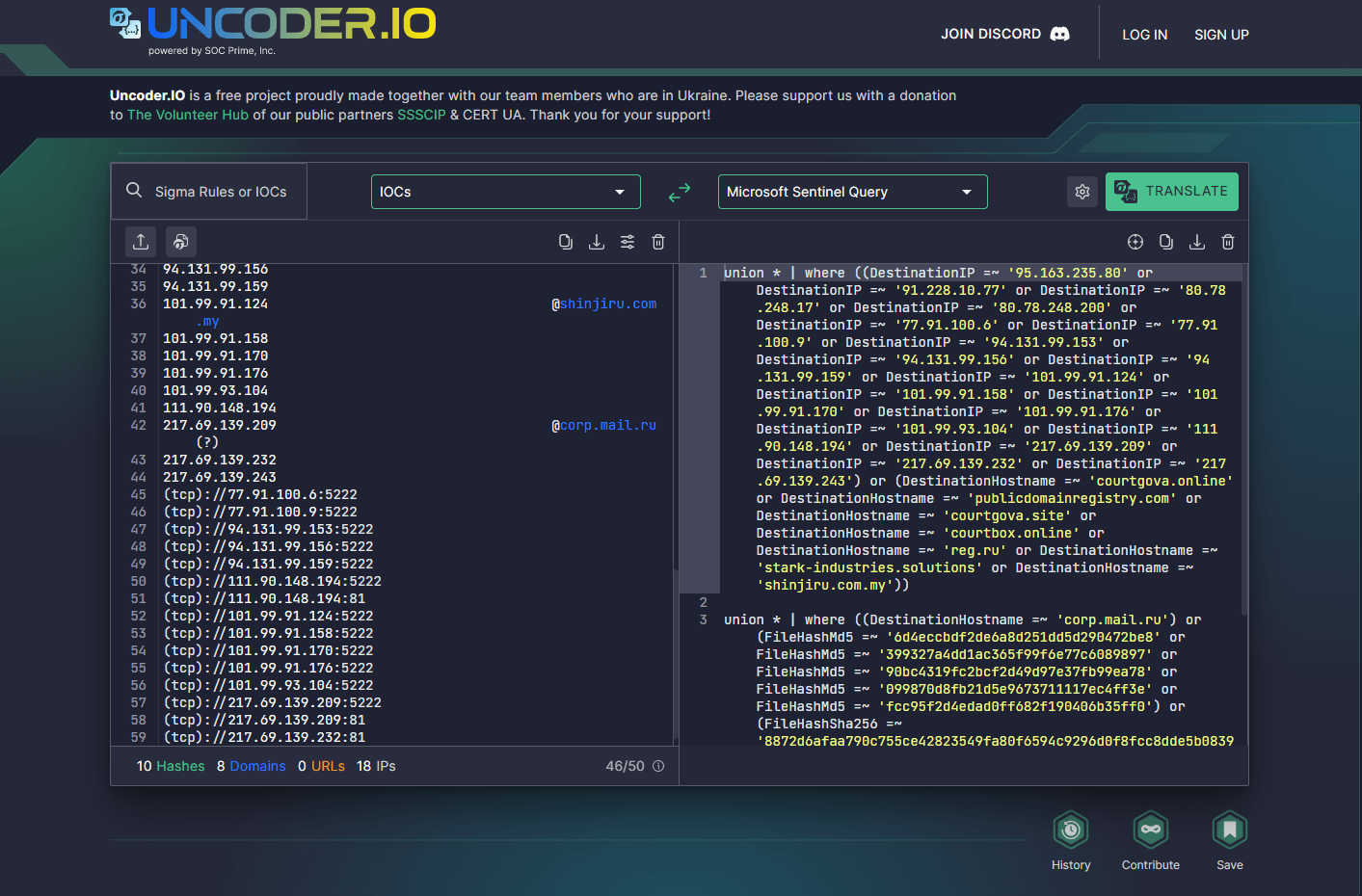Open IOC parsing options sliders icon

pyautogui.click(x=628, y=242)
